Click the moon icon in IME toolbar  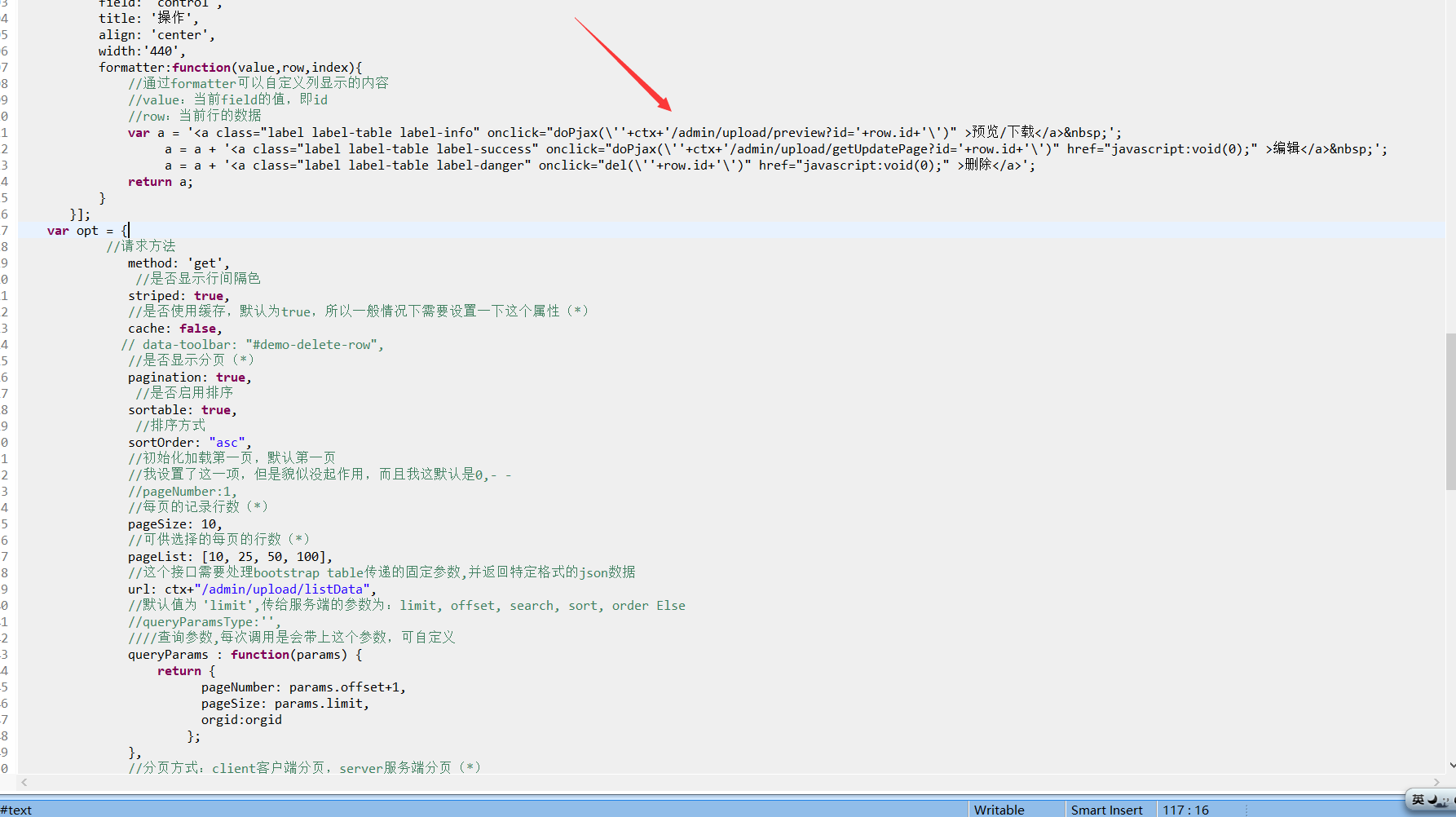(1433, 800)
